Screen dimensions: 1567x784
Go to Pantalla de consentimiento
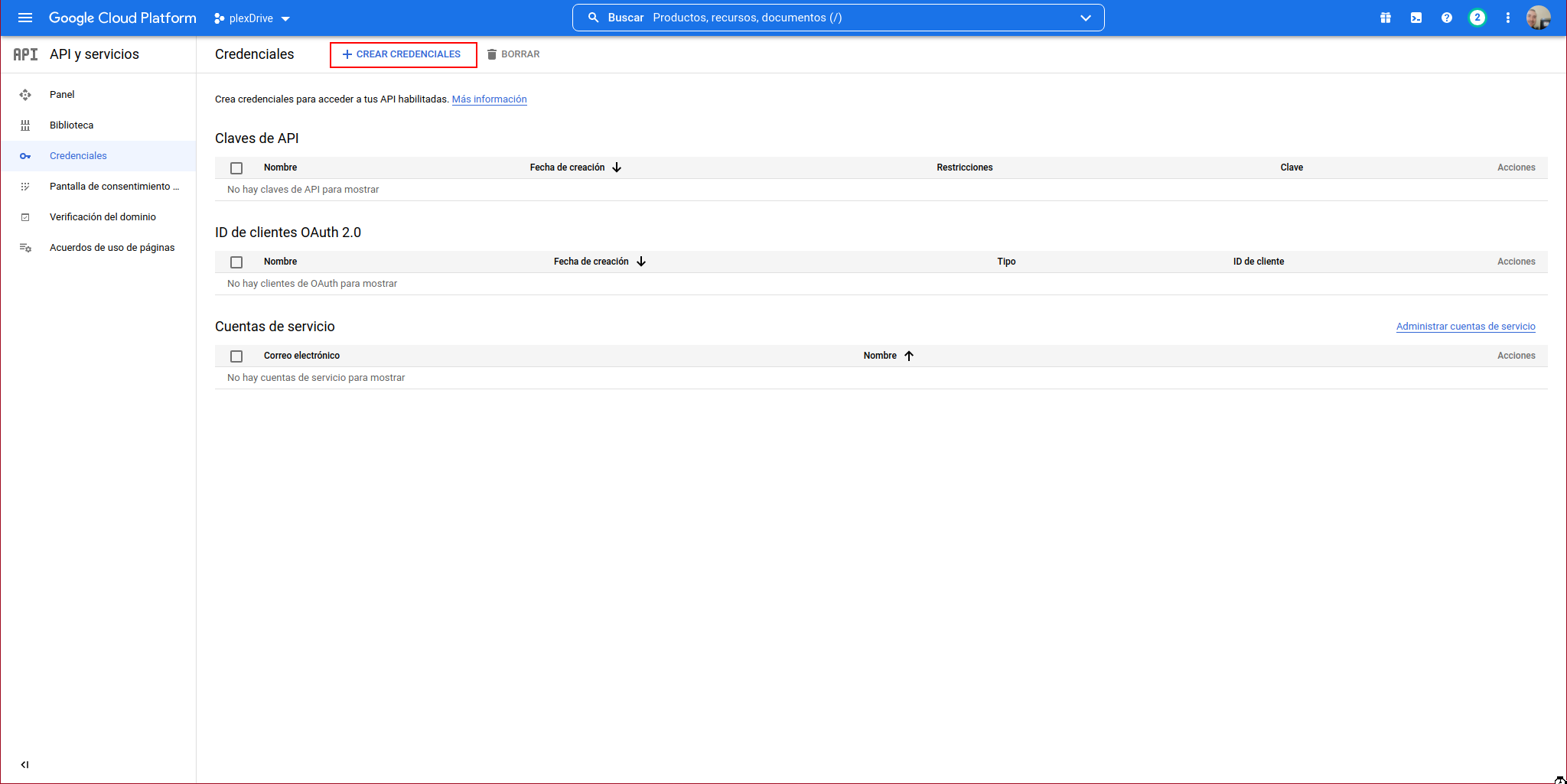(113, 187)
